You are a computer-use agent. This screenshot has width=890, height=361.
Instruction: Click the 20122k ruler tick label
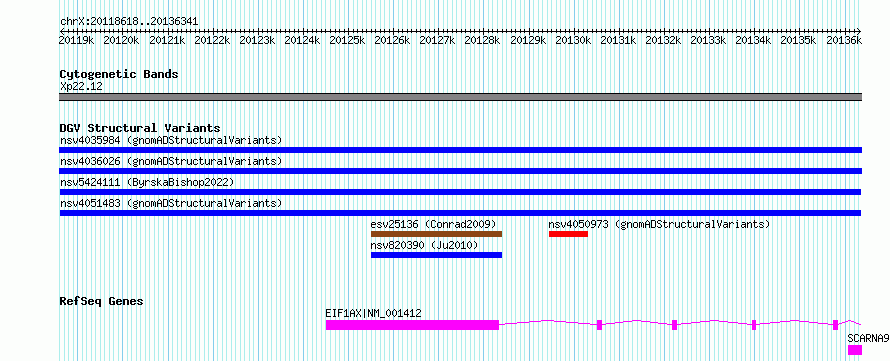pos(212,40)
